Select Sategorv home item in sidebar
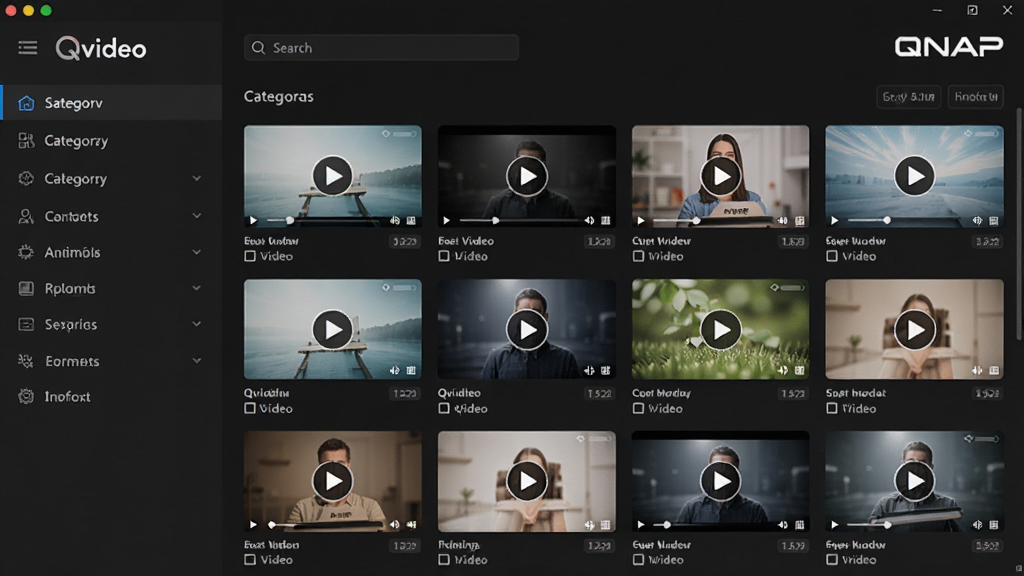Viewport: 1024px width, 576px height. (x=111, y=103)
